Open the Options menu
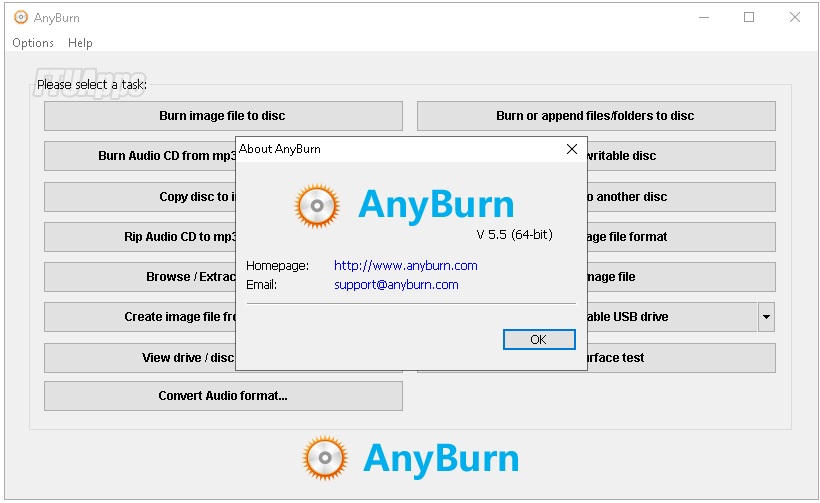This screenshot has height=503, width=820. click(x=33, y=43)
